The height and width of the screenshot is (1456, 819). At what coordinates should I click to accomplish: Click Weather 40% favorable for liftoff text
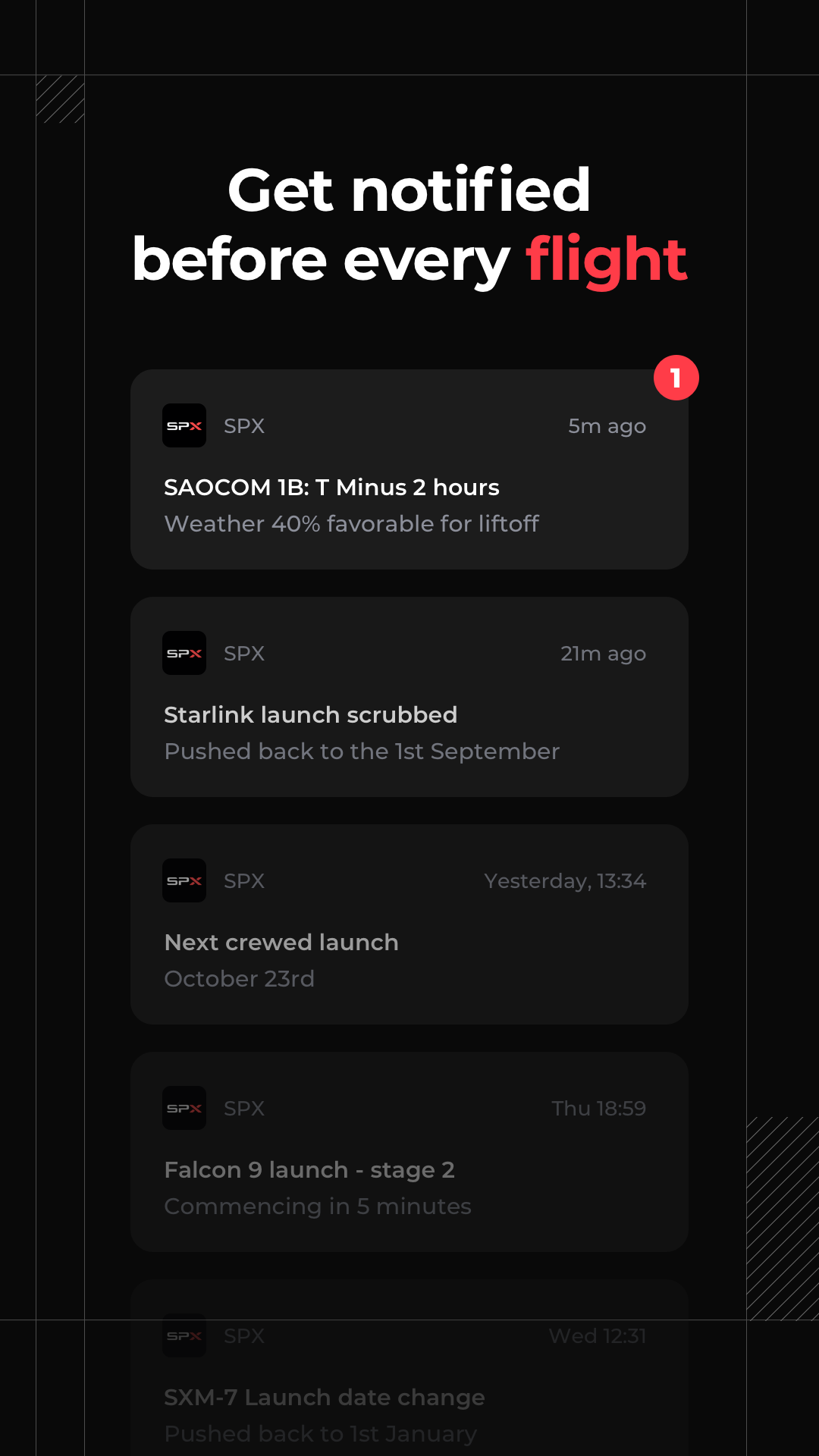click(x=352, y=523)
